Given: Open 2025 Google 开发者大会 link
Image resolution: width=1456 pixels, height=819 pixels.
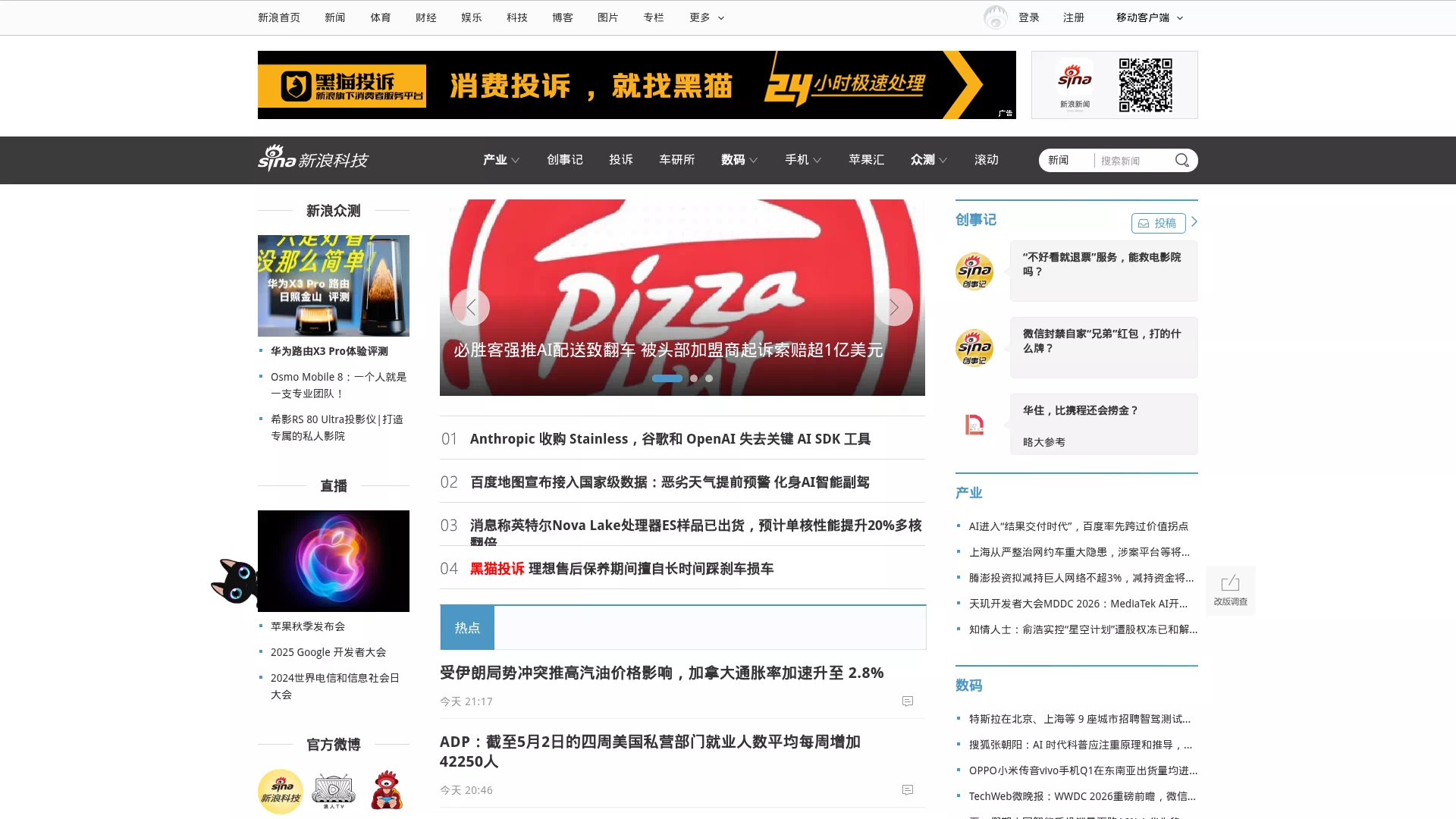Looking at the screenshot, I should point(328,652).
